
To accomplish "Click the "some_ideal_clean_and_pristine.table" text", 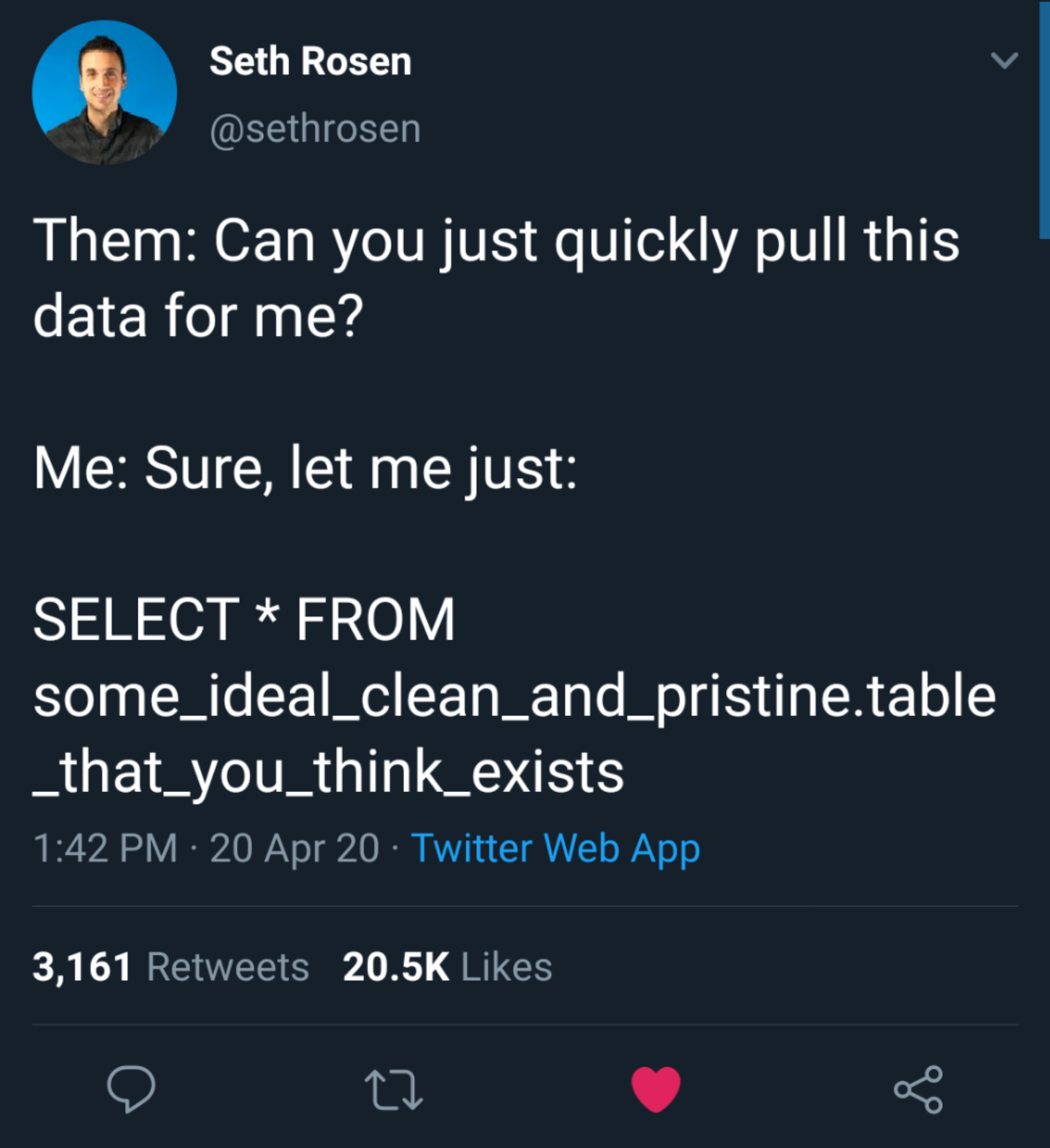I will coord(514,696).
